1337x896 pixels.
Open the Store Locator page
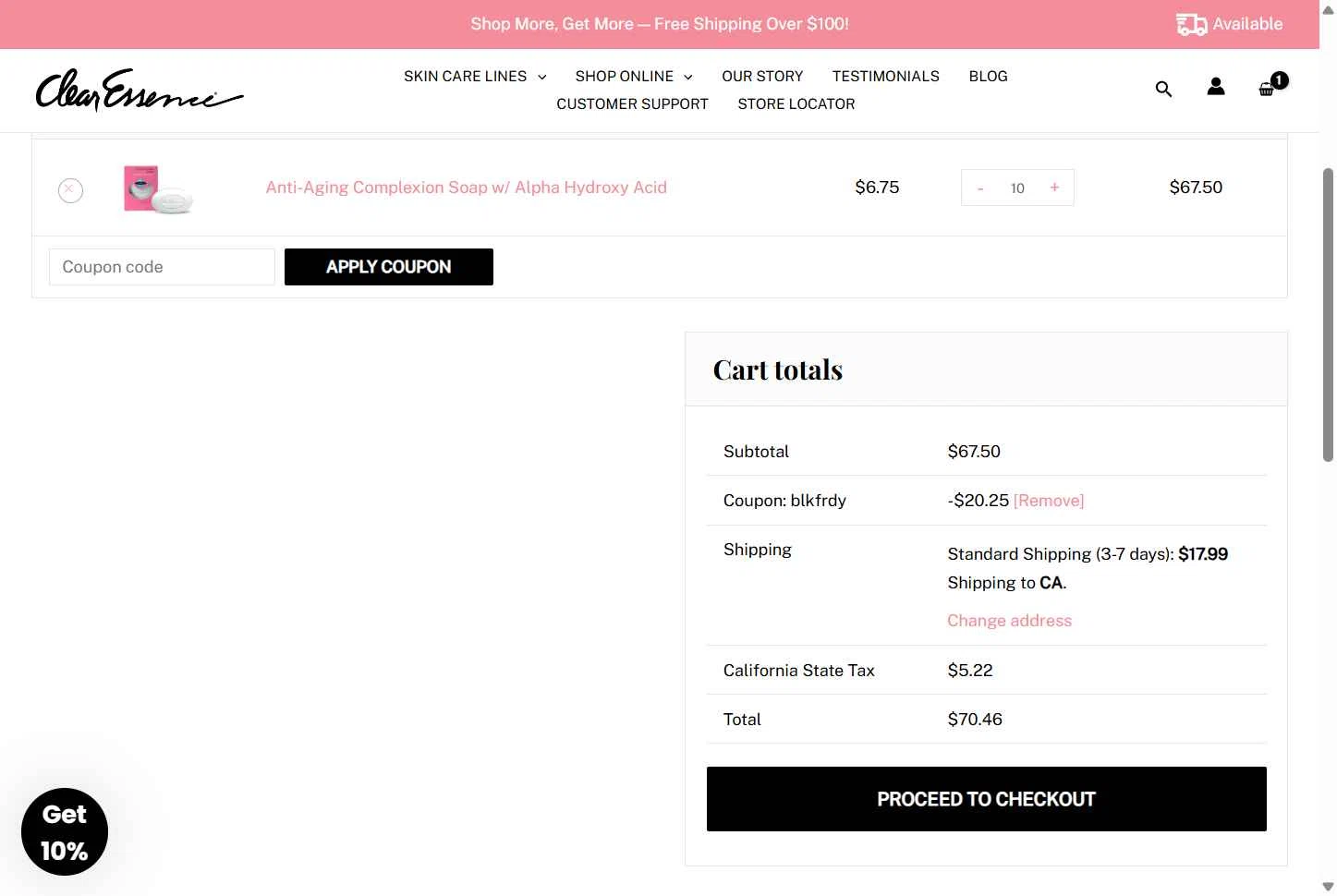[796, 104]
